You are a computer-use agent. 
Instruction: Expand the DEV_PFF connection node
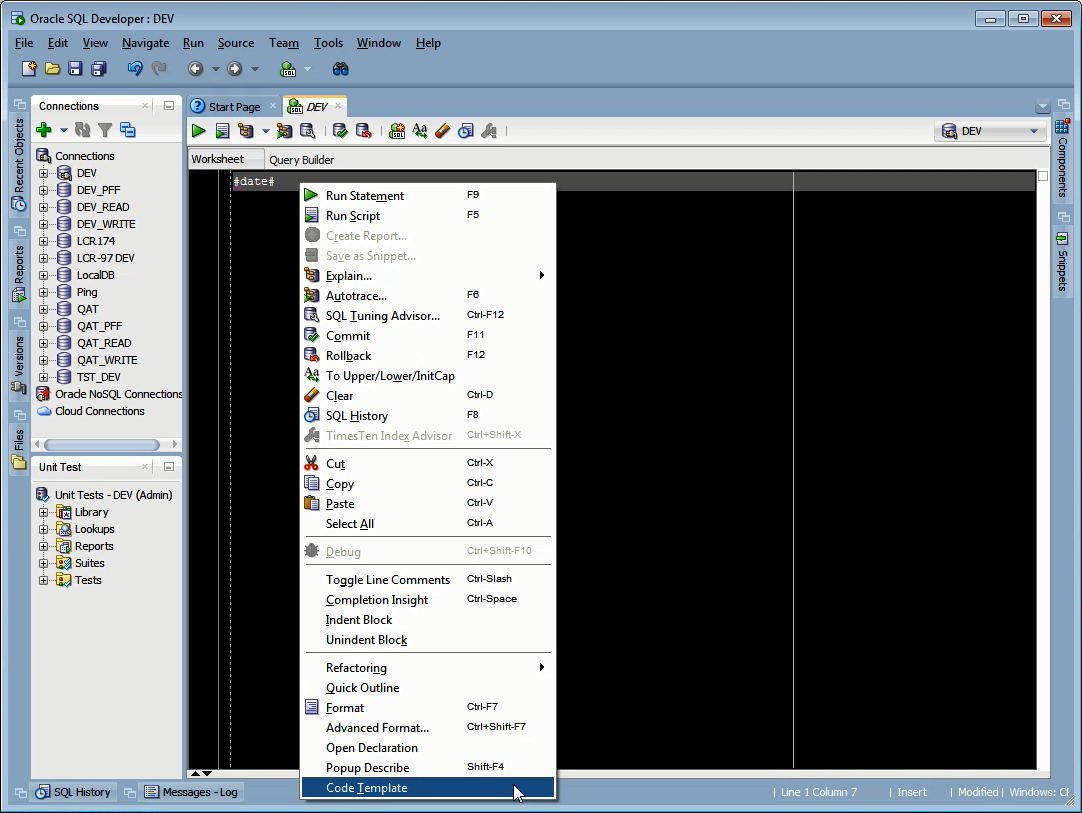(43, 190)
